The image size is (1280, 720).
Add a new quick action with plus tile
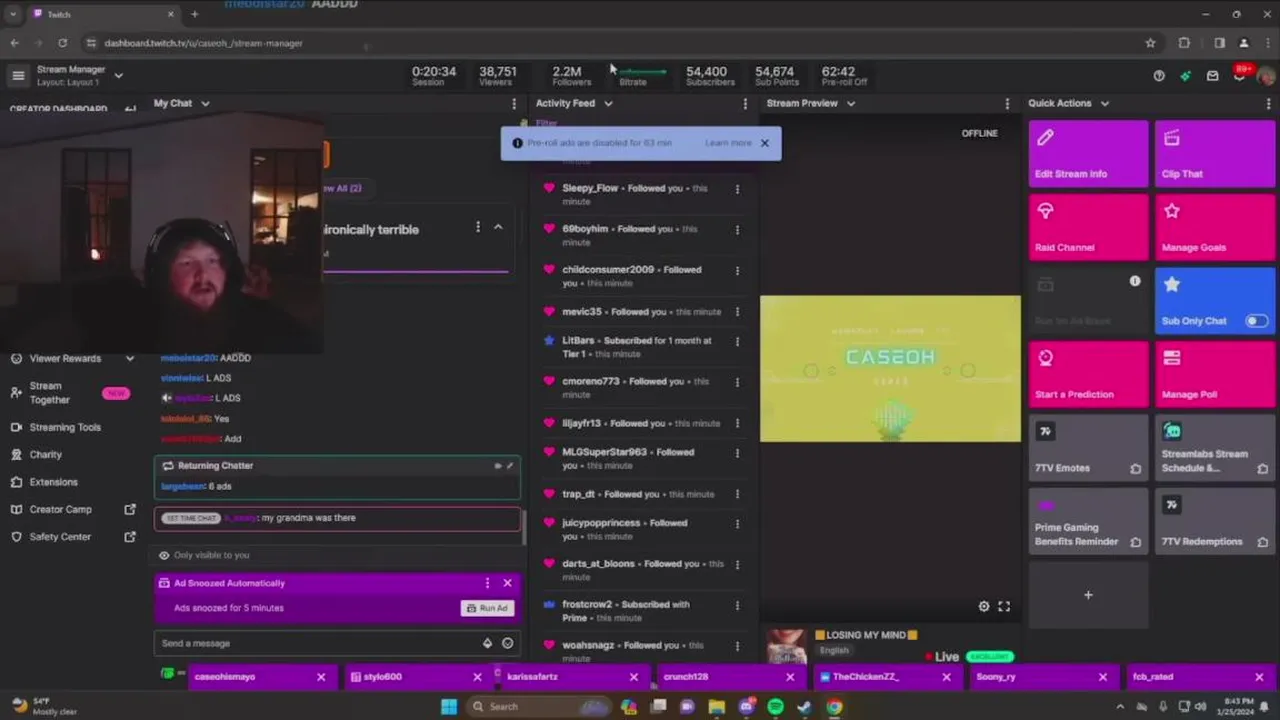(x=1088, y=595)
